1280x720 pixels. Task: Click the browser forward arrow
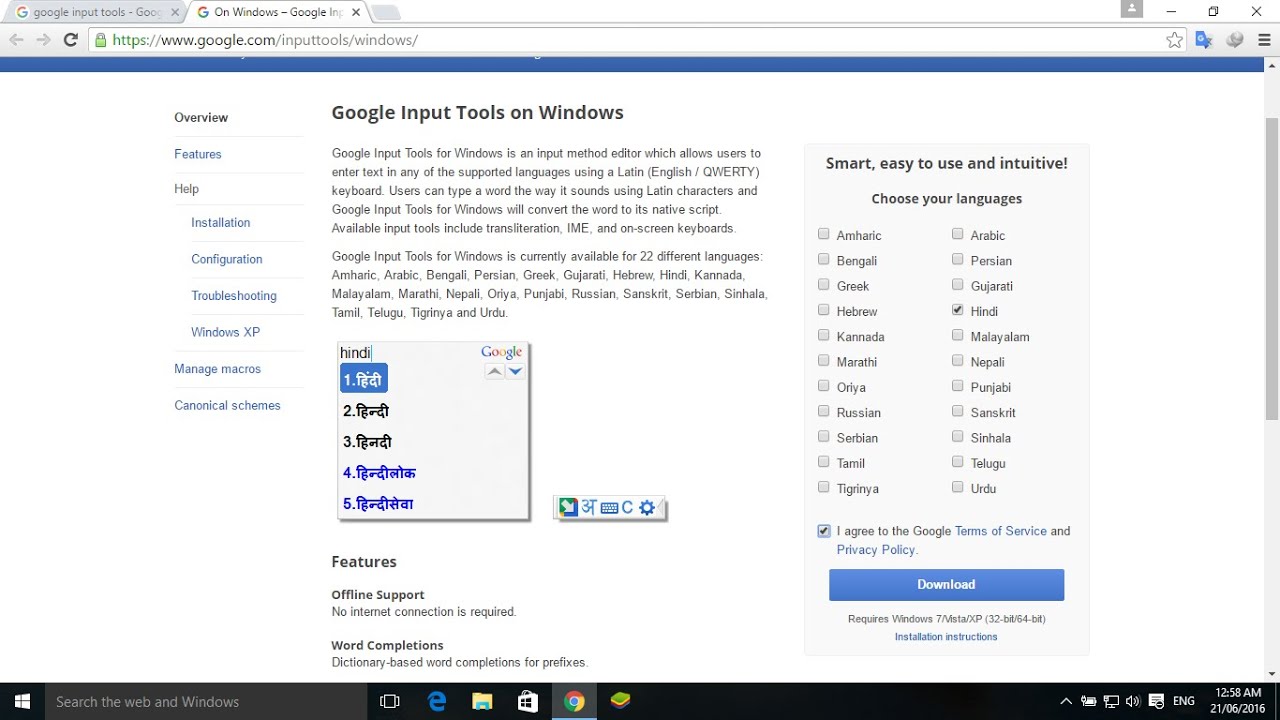pos(43,40)
